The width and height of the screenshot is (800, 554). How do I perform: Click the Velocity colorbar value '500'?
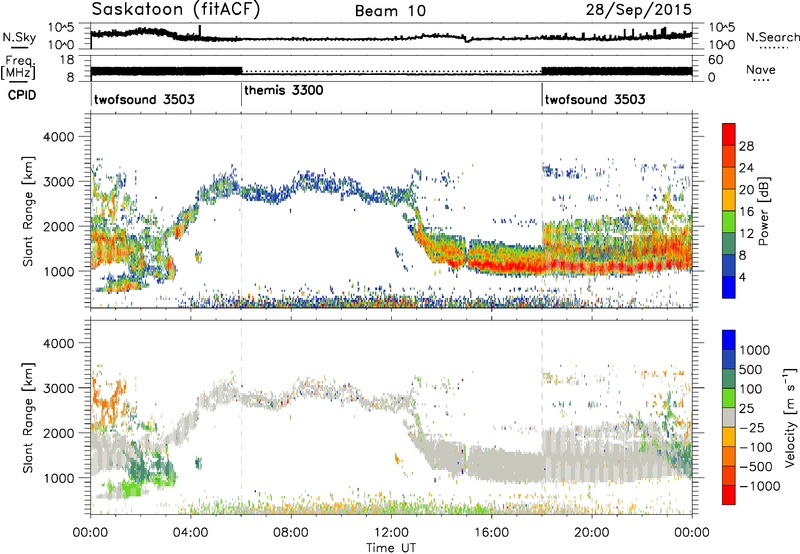point(751,369)
